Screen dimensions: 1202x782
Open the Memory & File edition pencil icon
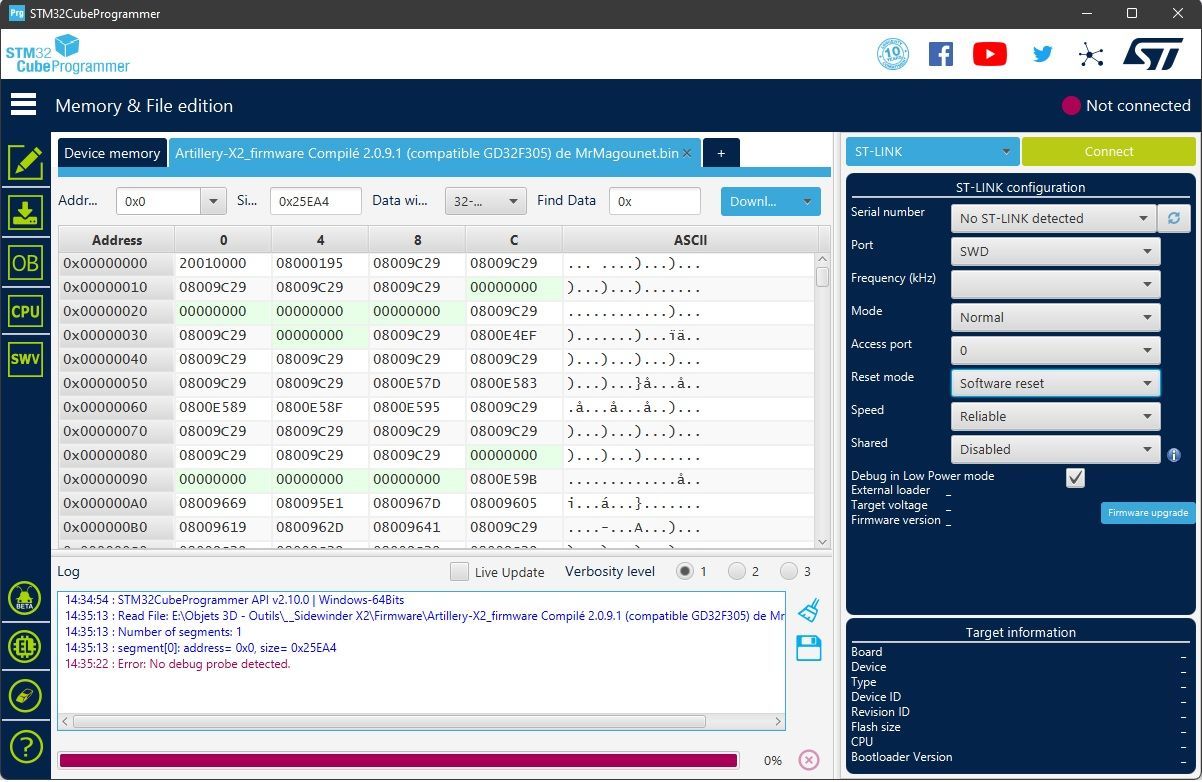[25, 162]
